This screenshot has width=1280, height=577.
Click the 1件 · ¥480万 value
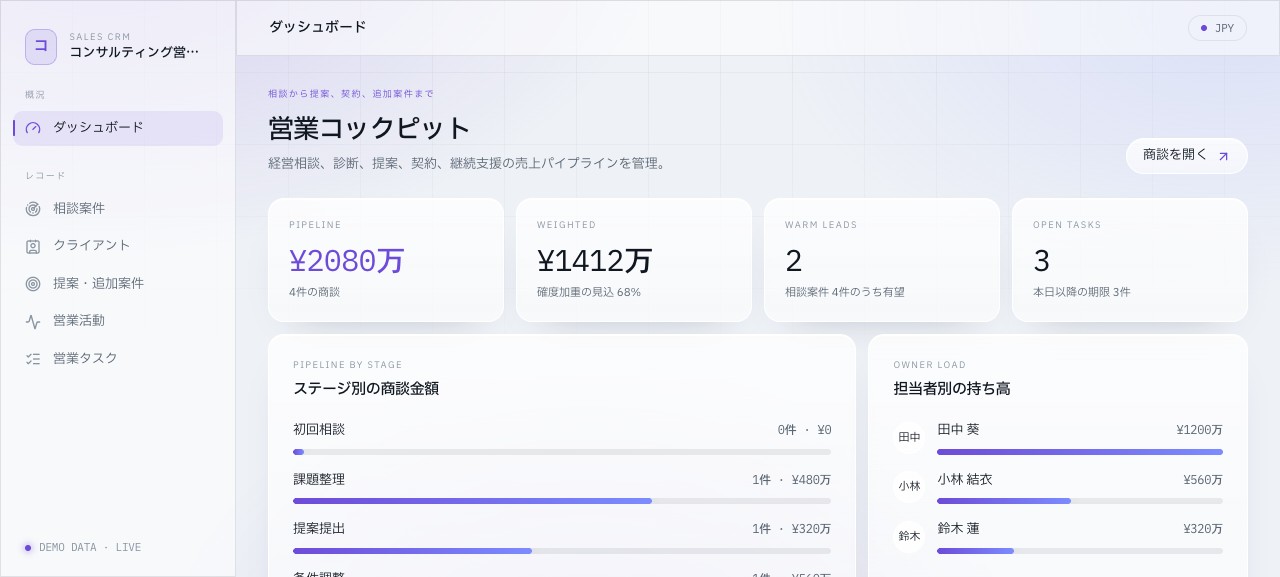[x=791, y=480]
